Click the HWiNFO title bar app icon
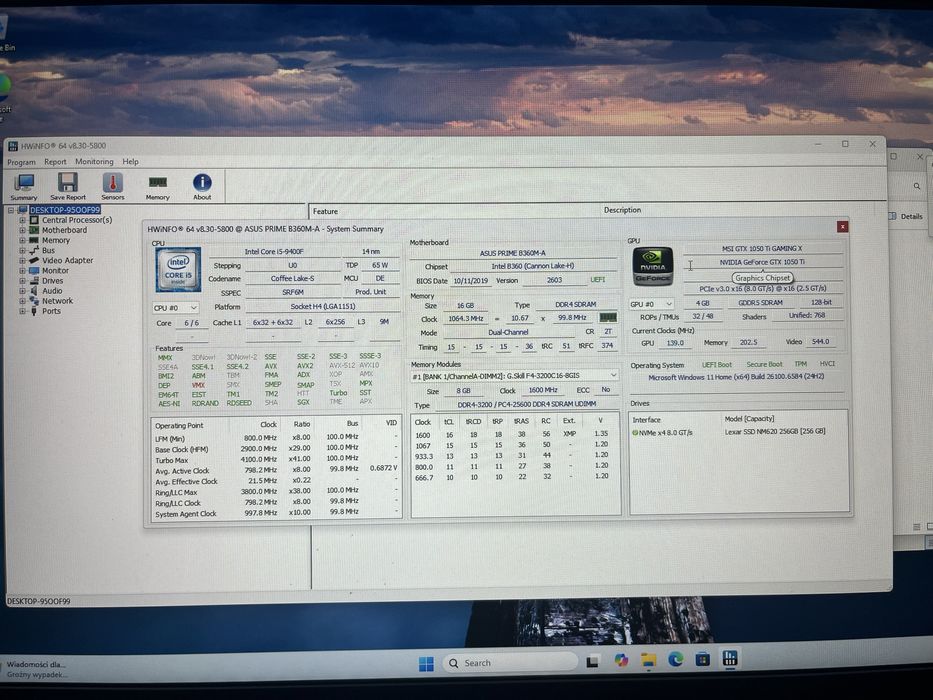 pos(13,146)
